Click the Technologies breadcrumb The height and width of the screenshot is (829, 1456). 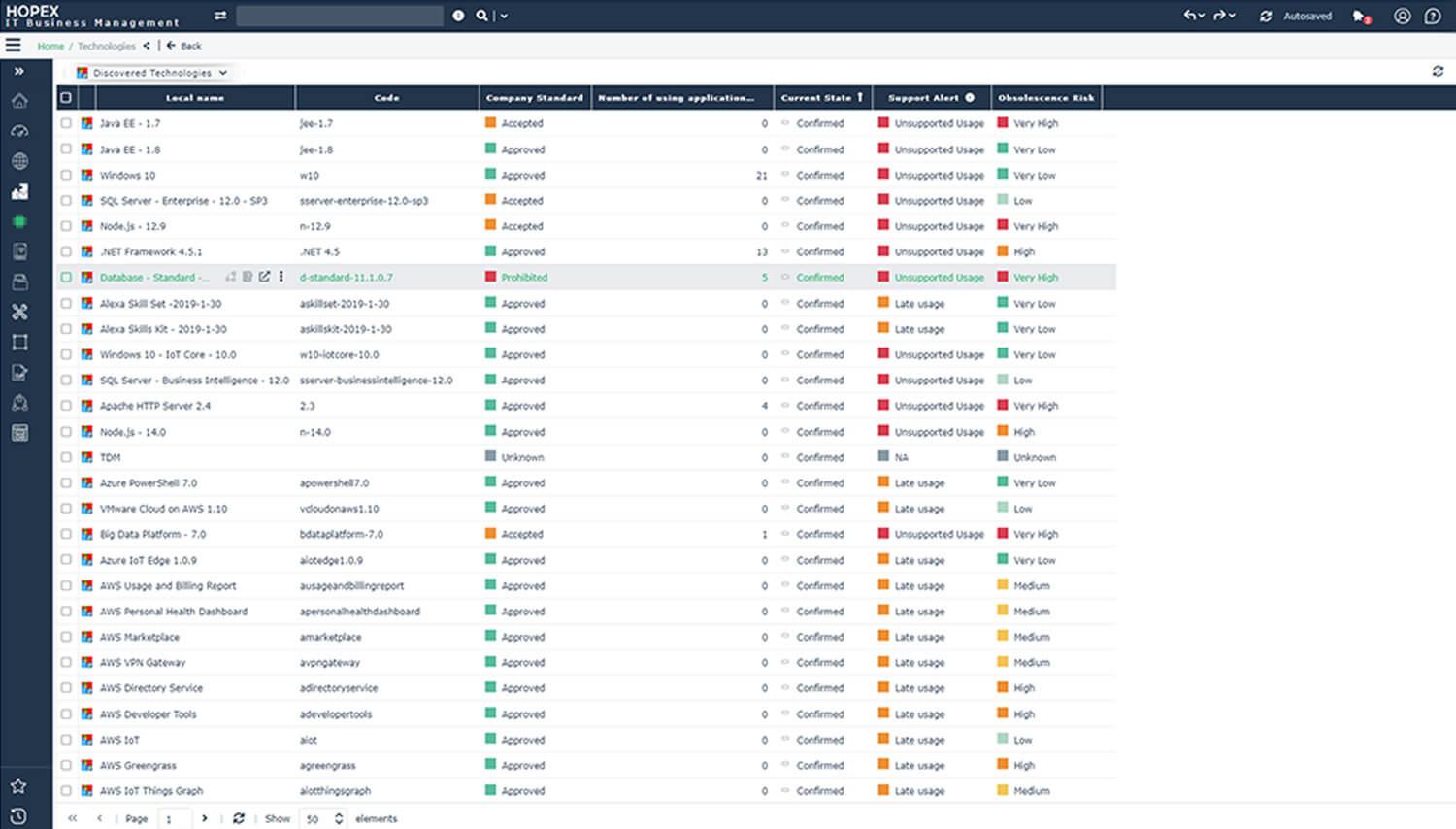point(107,46)
